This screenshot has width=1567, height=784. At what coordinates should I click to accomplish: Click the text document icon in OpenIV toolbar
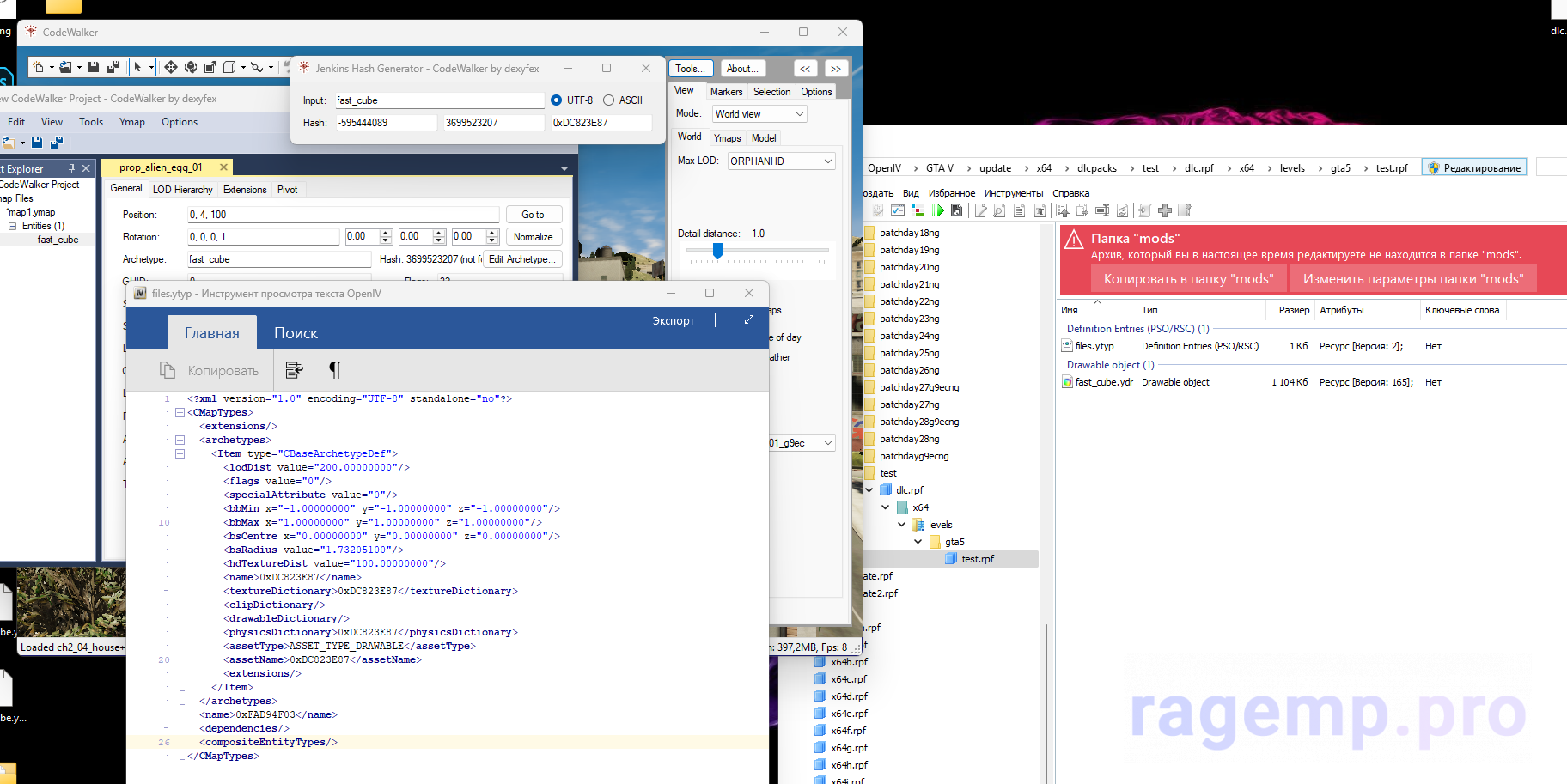(x=1019, y=210)
